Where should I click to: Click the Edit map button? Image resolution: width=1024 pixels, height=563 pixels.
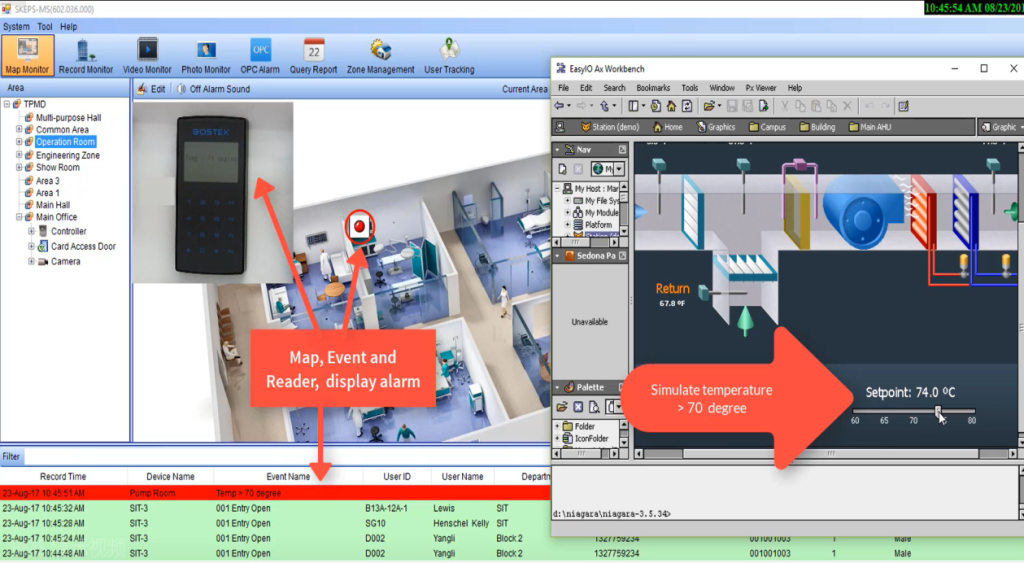click(151, 89)
